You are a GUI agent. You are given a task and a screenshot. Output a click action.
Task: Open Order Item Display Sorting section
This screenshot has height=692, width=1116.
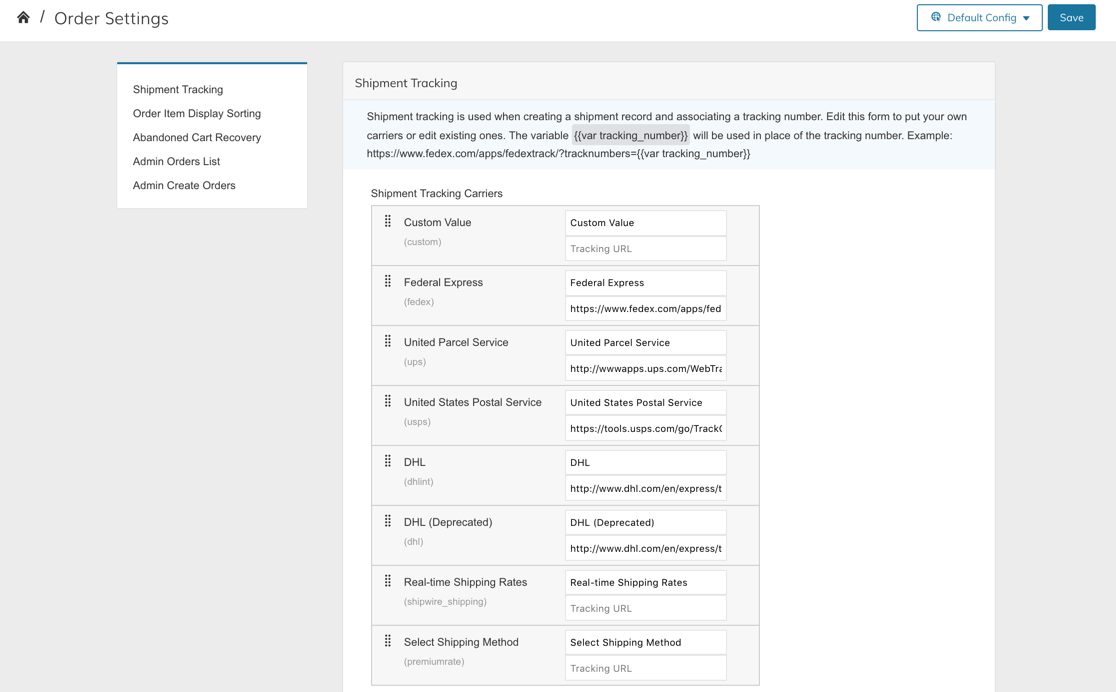pyautogui.click(x=196, y=113)
